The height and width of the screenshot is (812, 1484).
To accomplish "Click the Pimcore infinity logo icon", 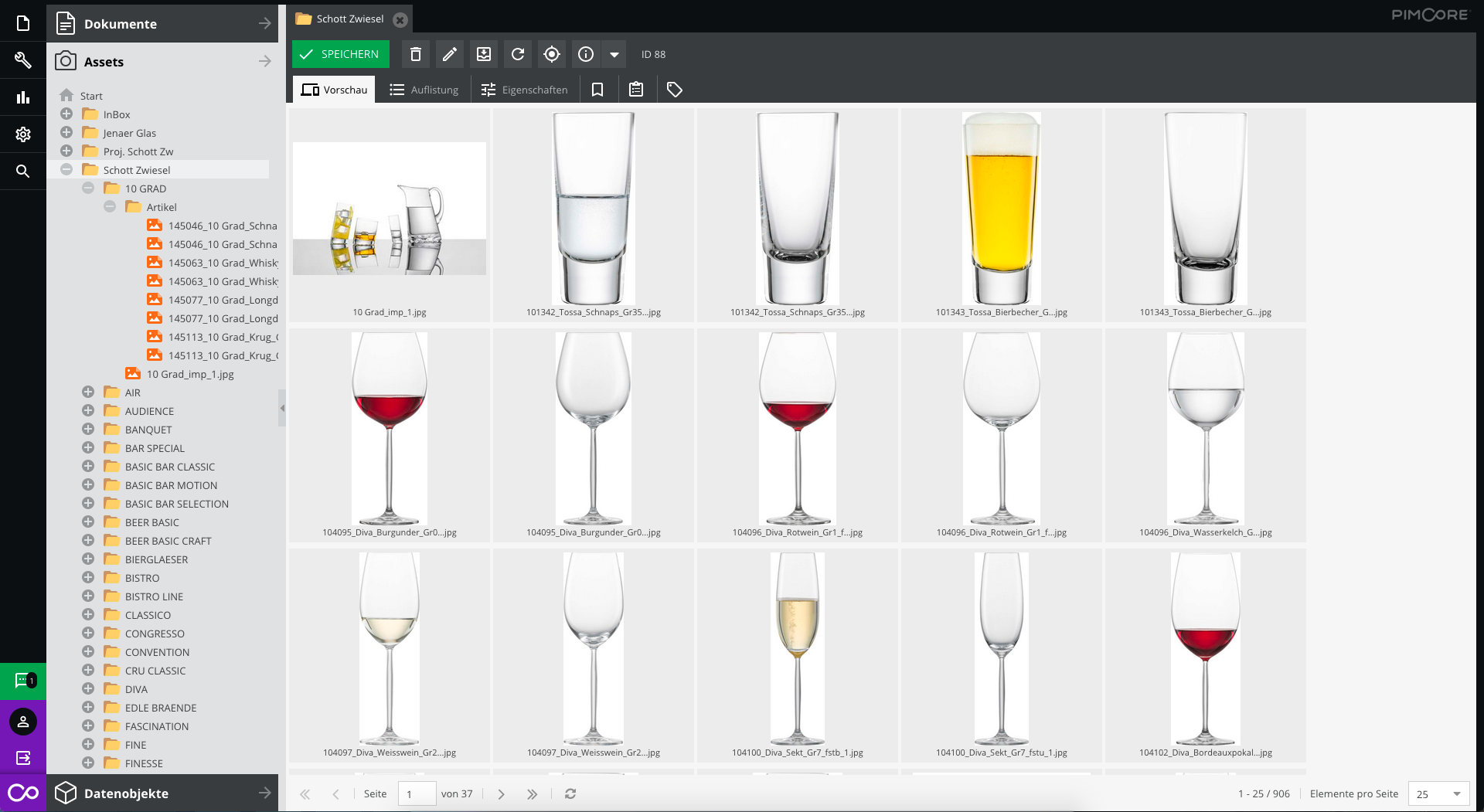I will 23,793.
